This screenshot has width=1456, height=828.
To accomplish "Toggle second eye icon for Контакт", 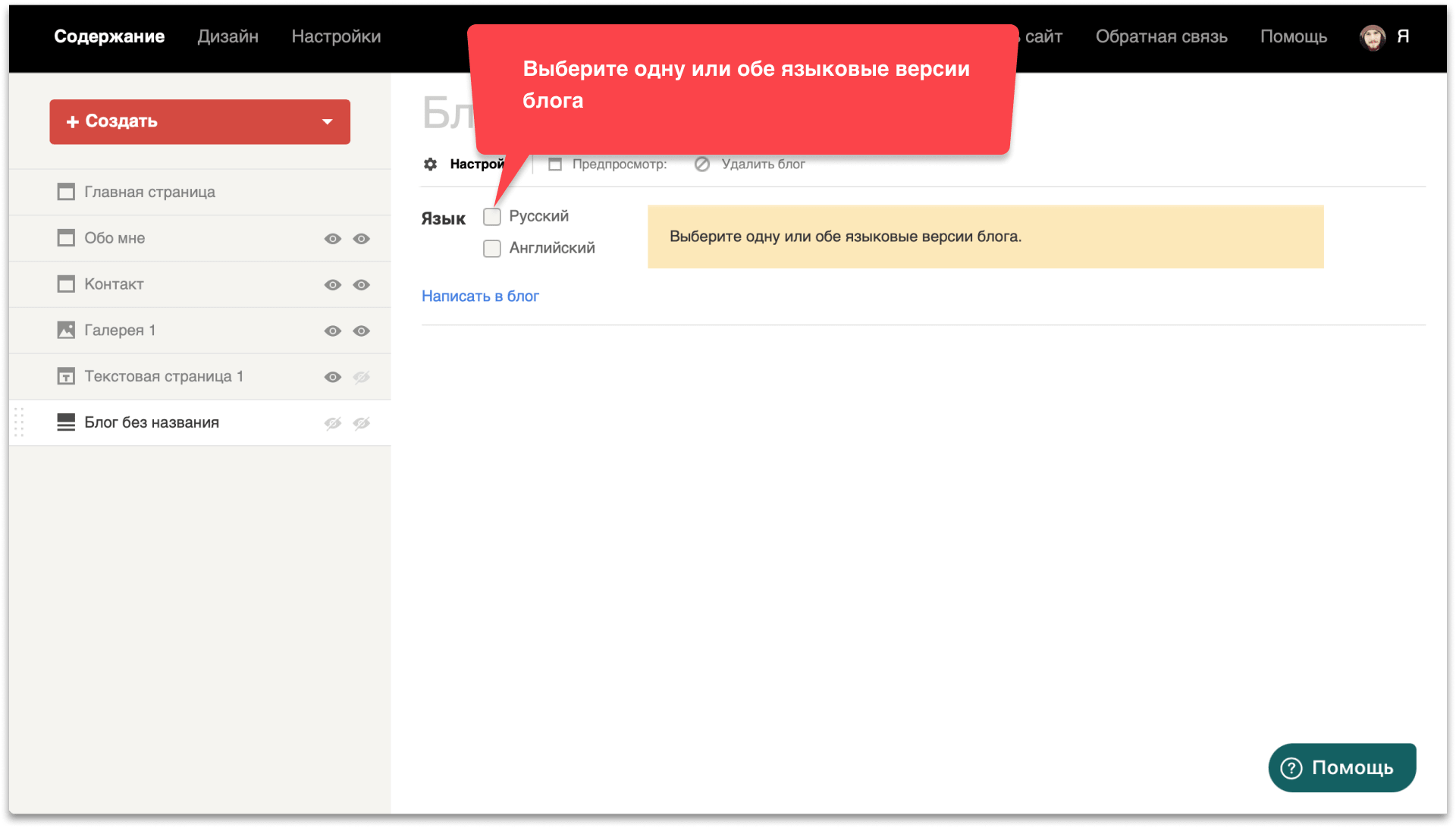I will (362, 285).
